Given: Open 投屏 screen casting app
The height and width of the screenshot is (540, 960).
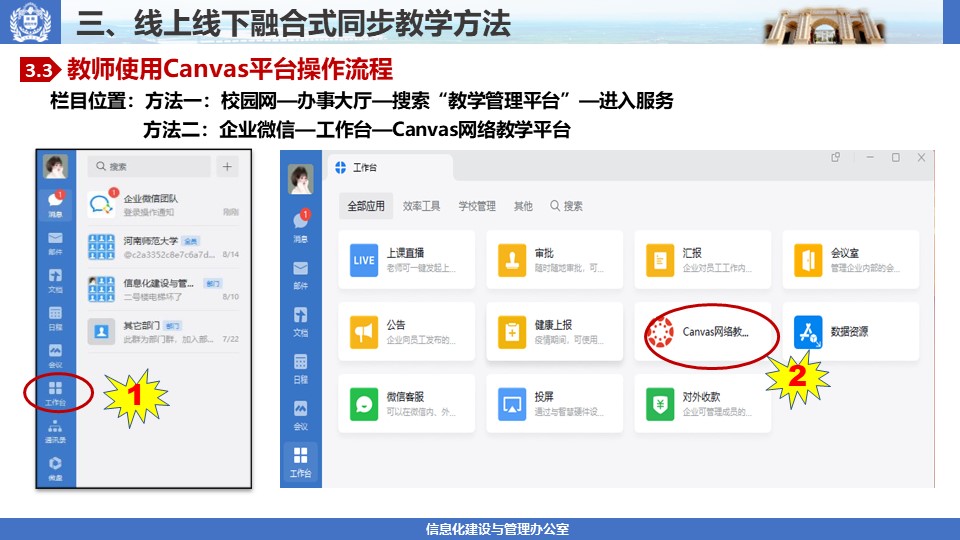Looking at the screenshot, I should 555,404.
